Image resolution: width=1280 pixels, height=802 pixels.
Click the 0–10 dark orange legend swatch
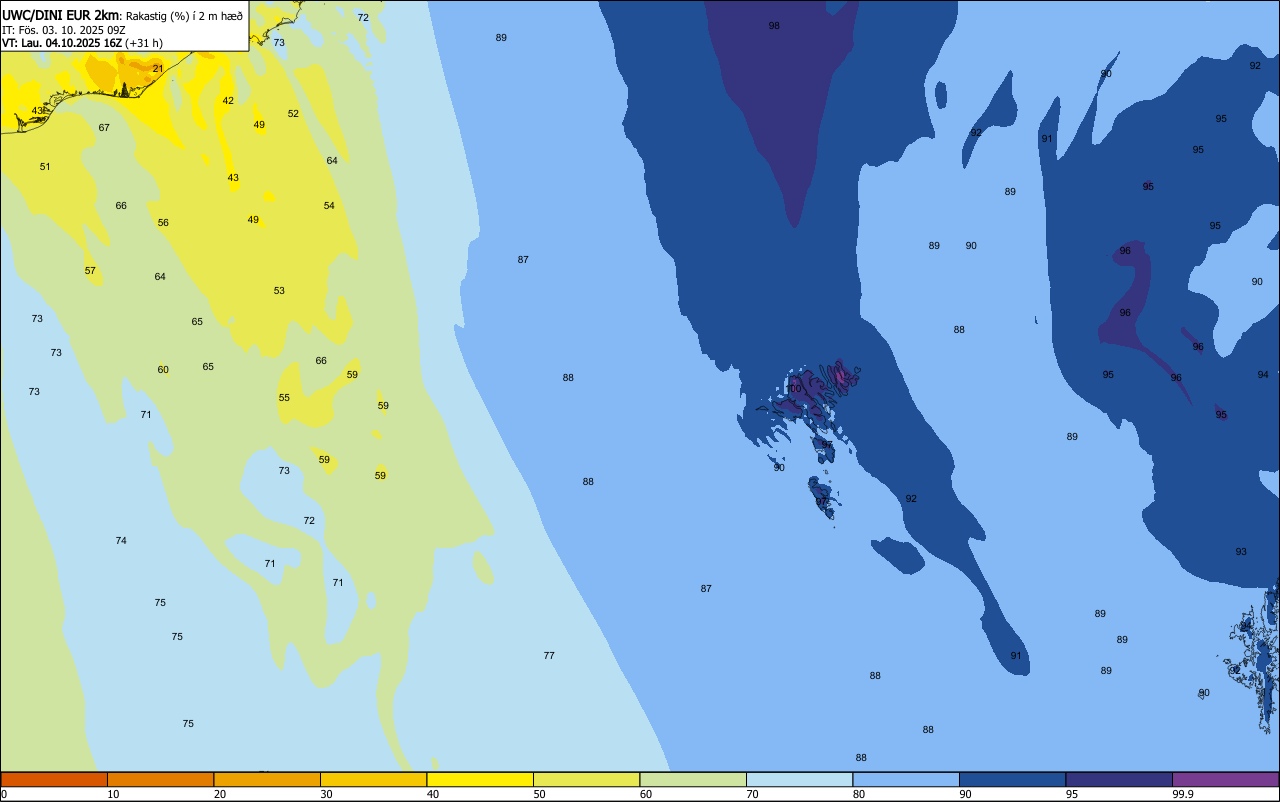tap(54, 779)
